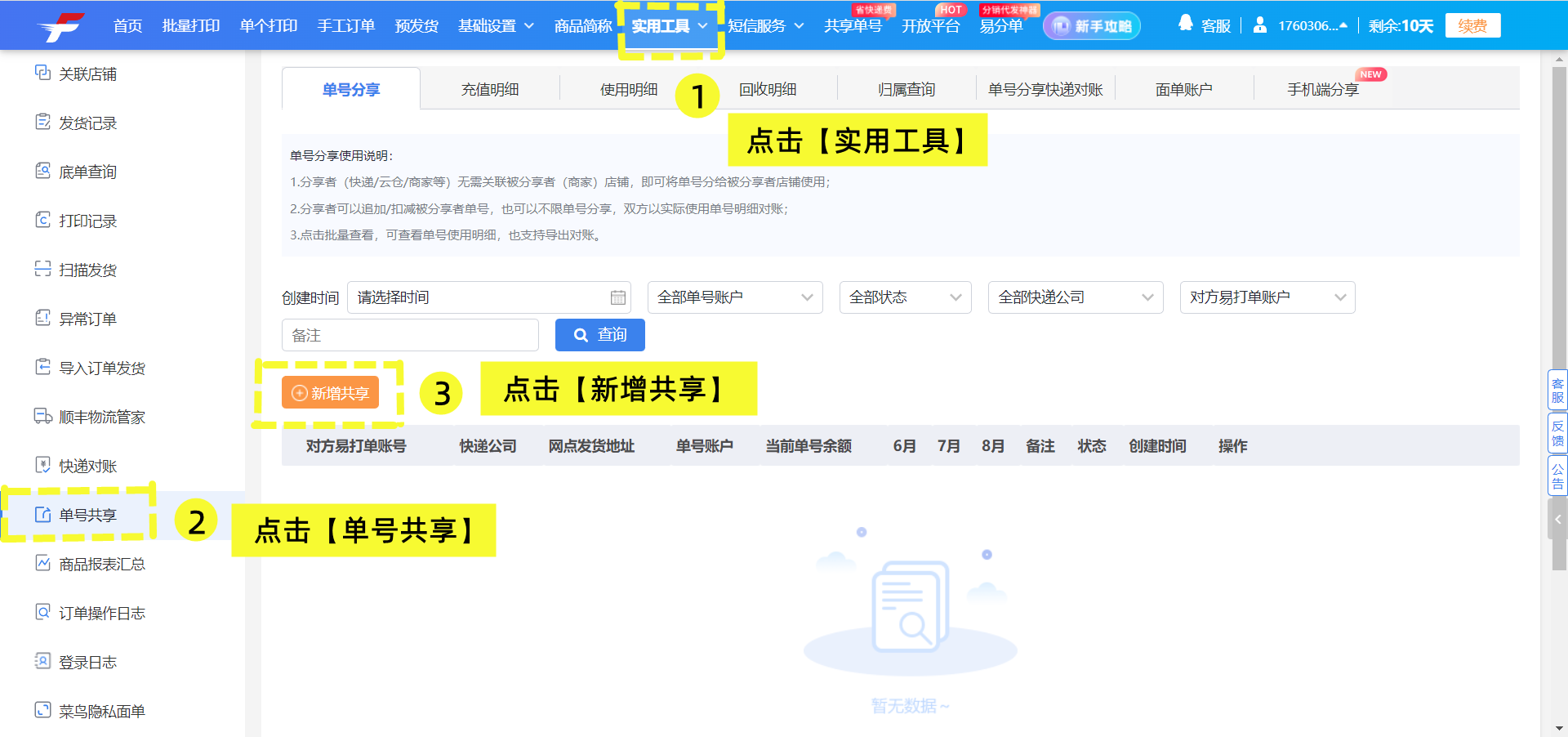Click the 新增共享 button

click(330, 393)
